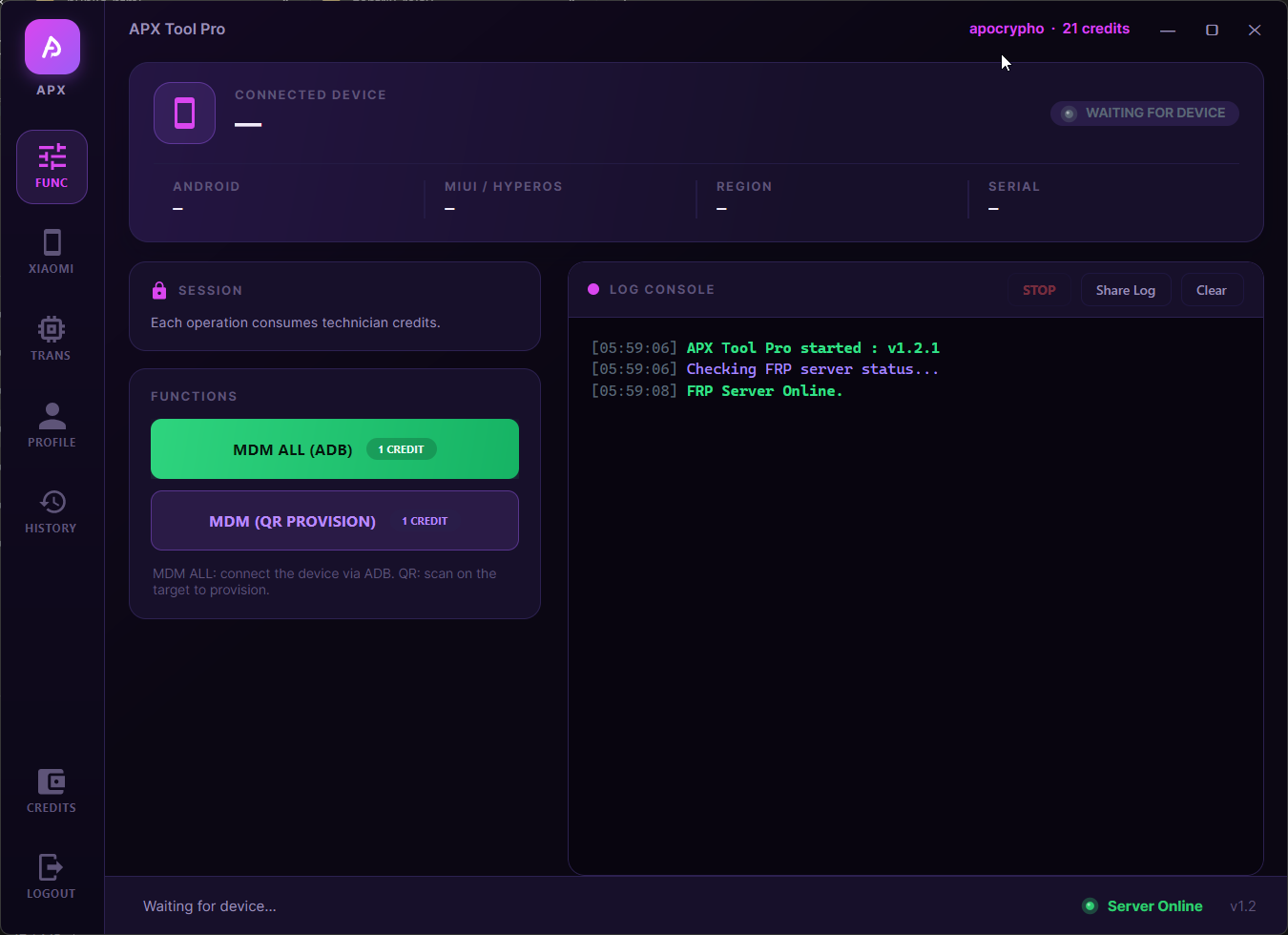Click the 21 credits label

[x=1096, y=29]
